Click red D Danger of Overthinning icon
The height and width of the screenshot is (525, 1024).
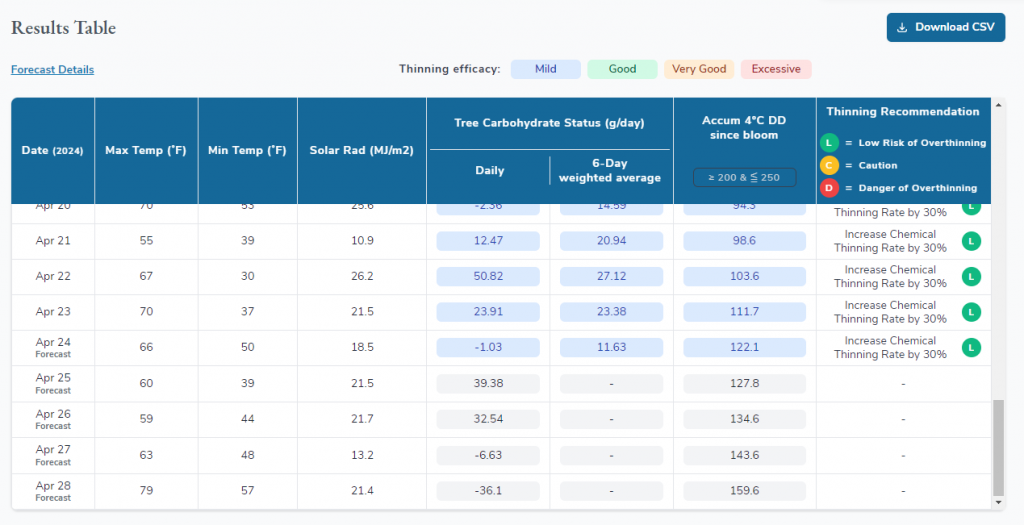click(x=829, y=188)
